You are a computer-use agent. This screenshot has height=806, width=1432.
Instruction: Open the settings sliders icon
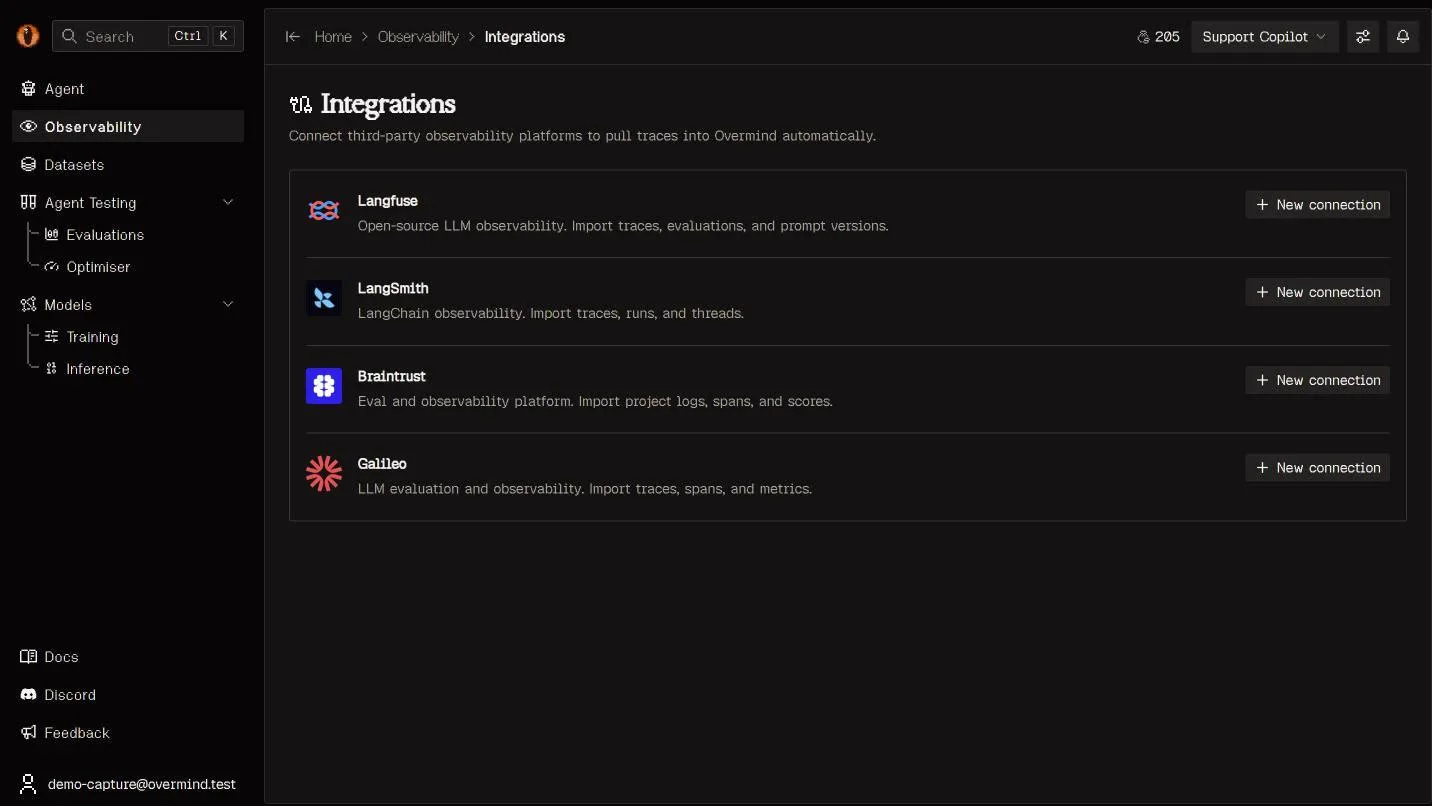(1363, 37)
